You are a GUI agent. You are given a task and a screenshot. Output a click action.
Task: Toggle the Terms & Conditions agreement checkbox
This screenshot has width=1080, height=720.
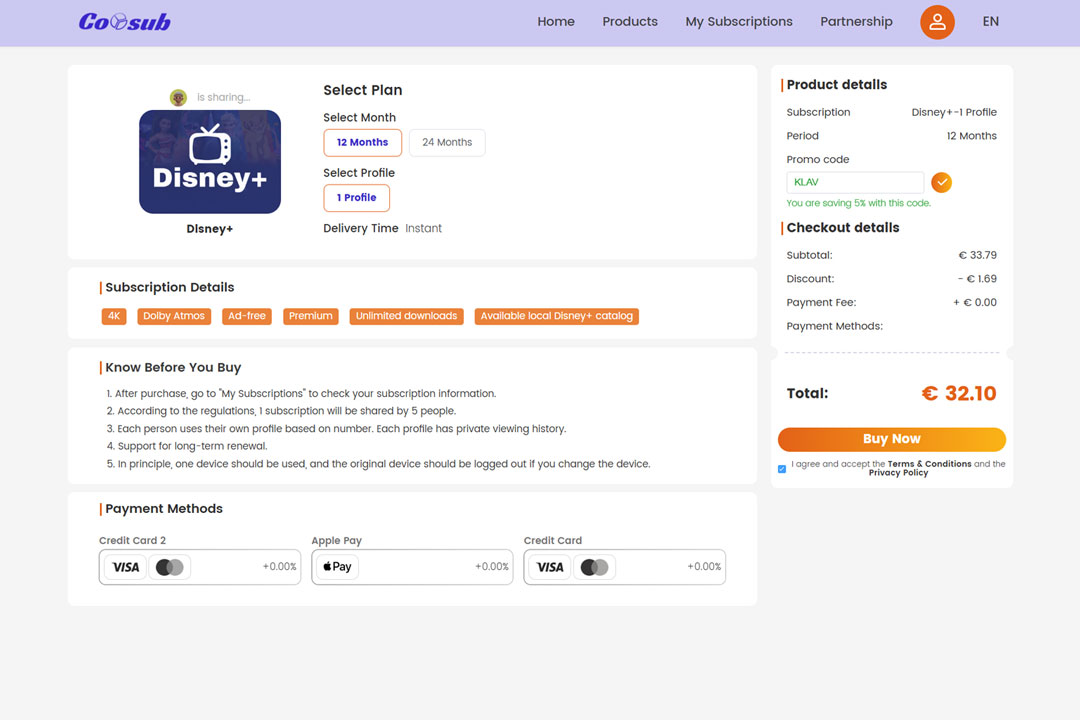[x=782, y=469]
